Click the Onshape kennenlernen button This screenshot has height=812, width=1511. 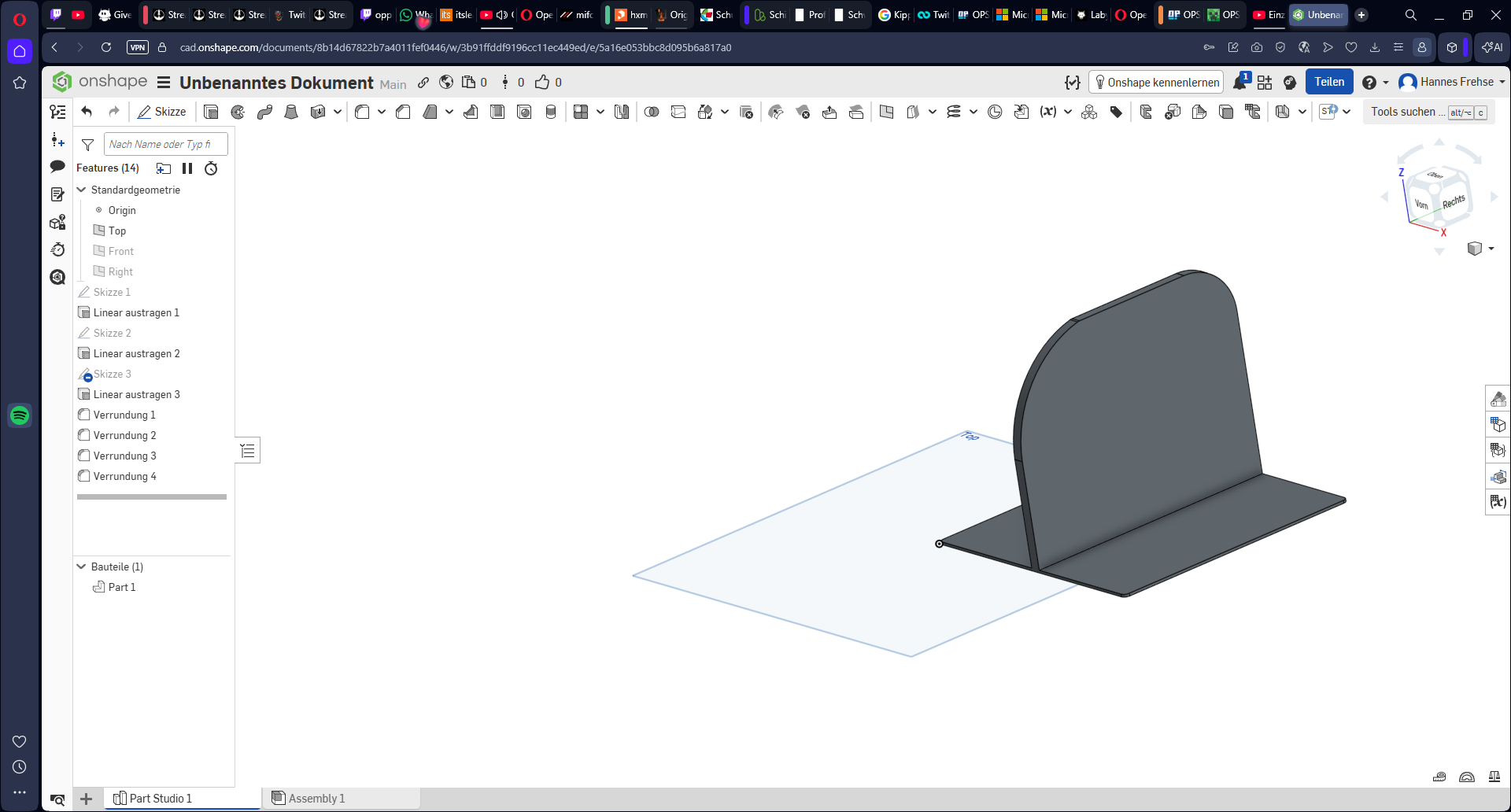[1156, 82]
